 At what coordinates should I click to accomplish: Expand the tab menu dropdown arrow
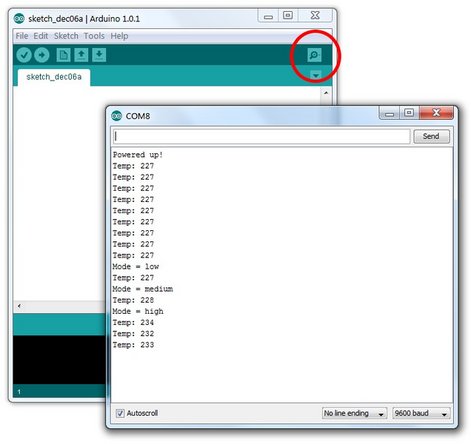pyautogui.click(x=315, y=75)
